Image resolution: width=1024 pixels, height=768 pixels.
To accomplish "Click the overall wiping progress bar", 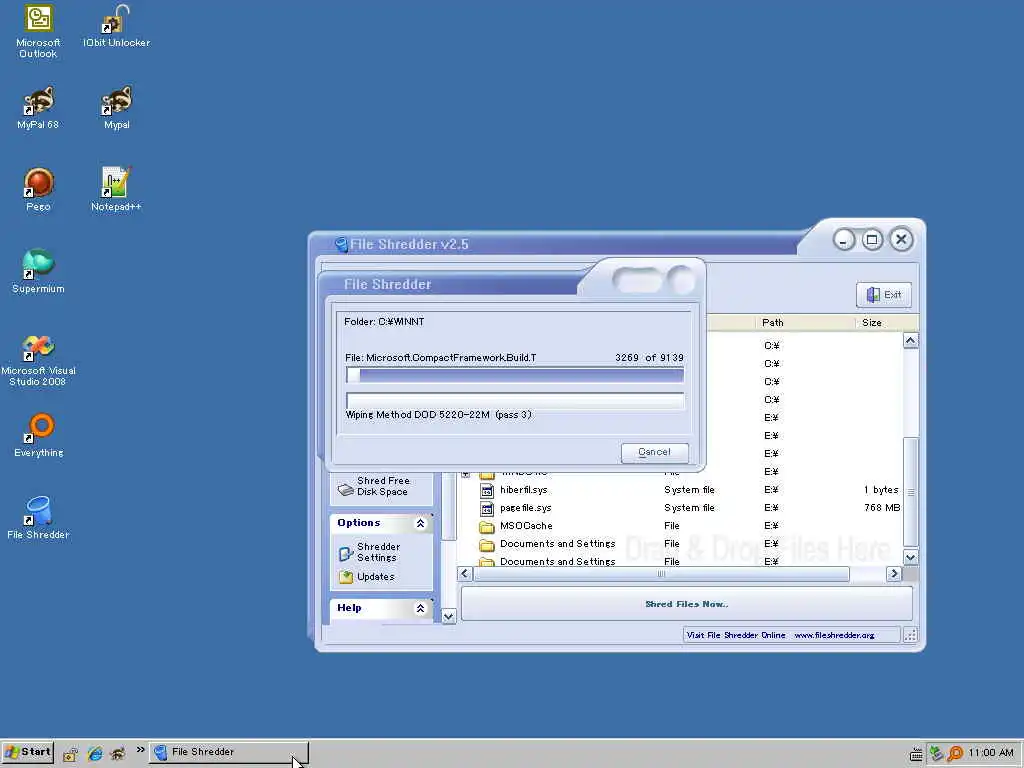I will (515, 400).
